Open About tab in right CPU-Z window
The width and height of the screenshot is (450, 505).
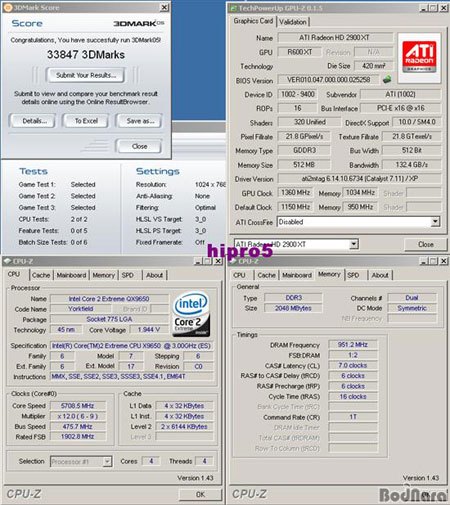click(380, 275)
